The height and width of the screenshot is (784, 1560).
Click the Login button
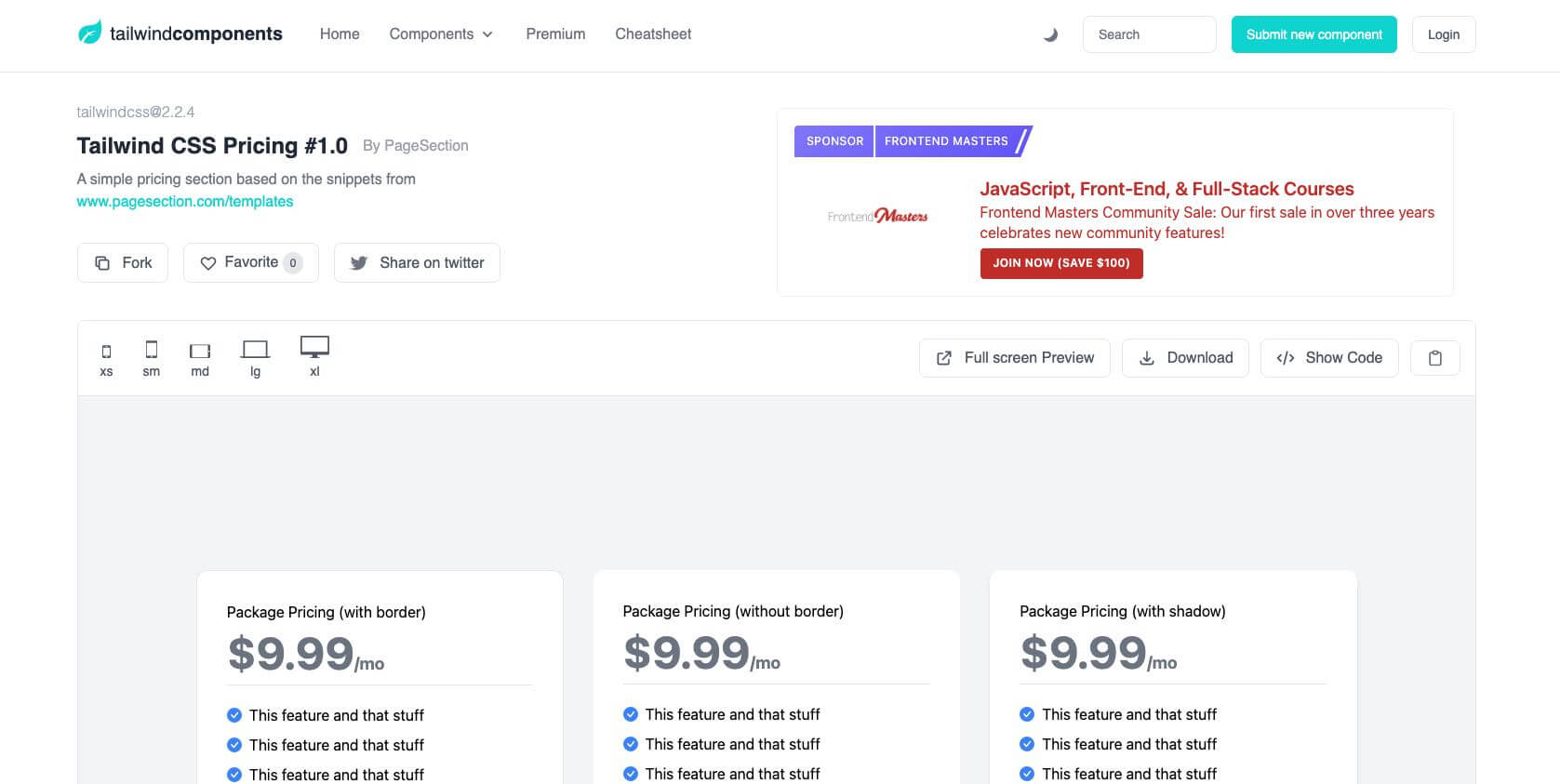click(1443, 34)
